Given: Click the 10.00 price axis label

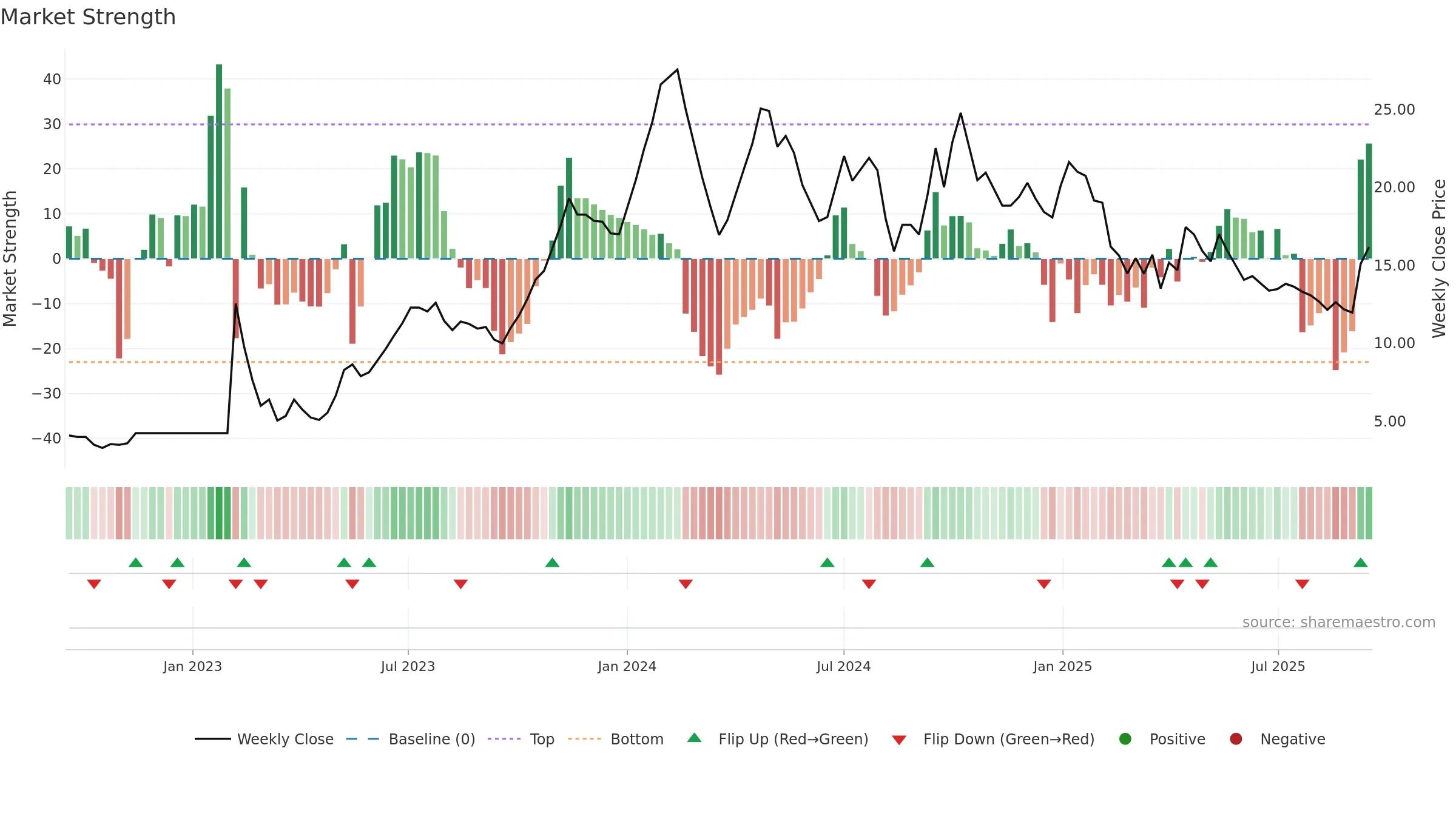Looking at the screenshot, I should pos(1394,343).
